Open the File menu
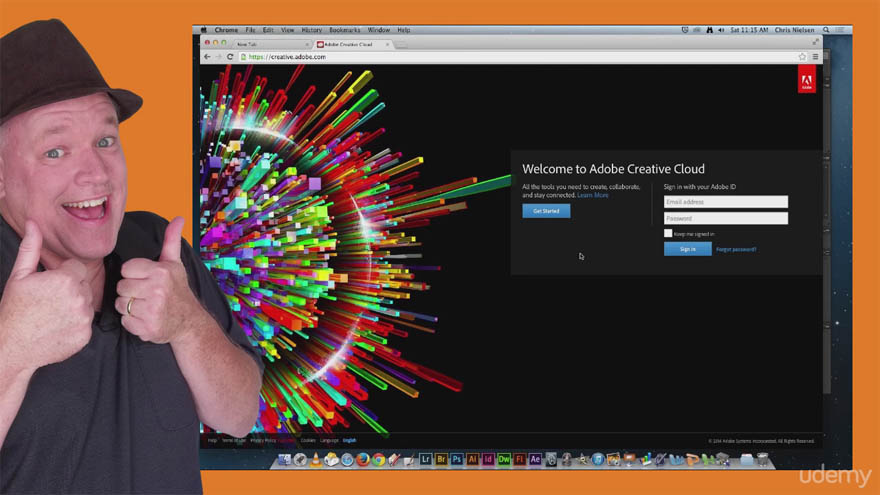The image size is (880, 495). pos(250,30)
